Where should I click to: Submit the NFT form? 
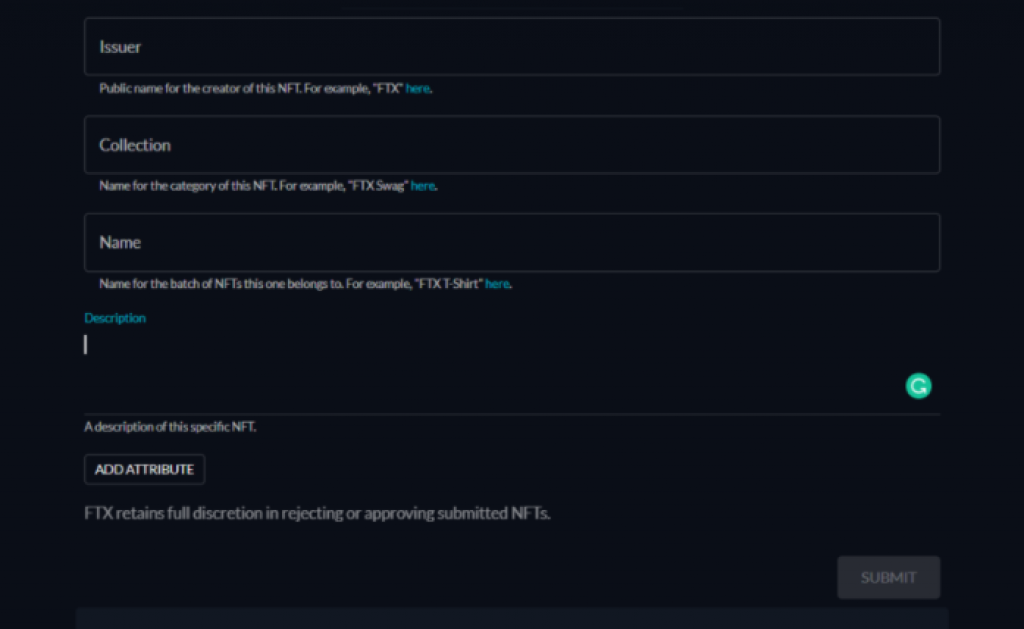pyautogui.click(x=888, y=577)
